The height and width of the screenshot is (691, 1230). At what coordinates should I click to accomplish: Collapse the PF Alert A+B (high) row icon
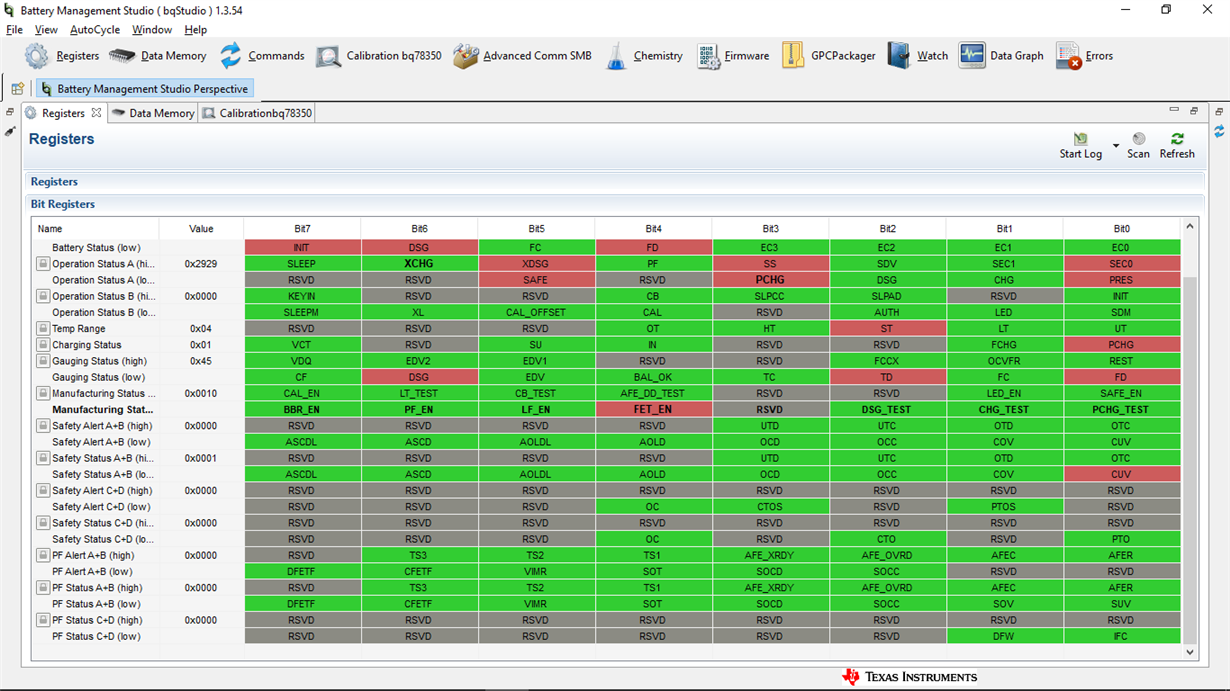(x=43, y=555)
